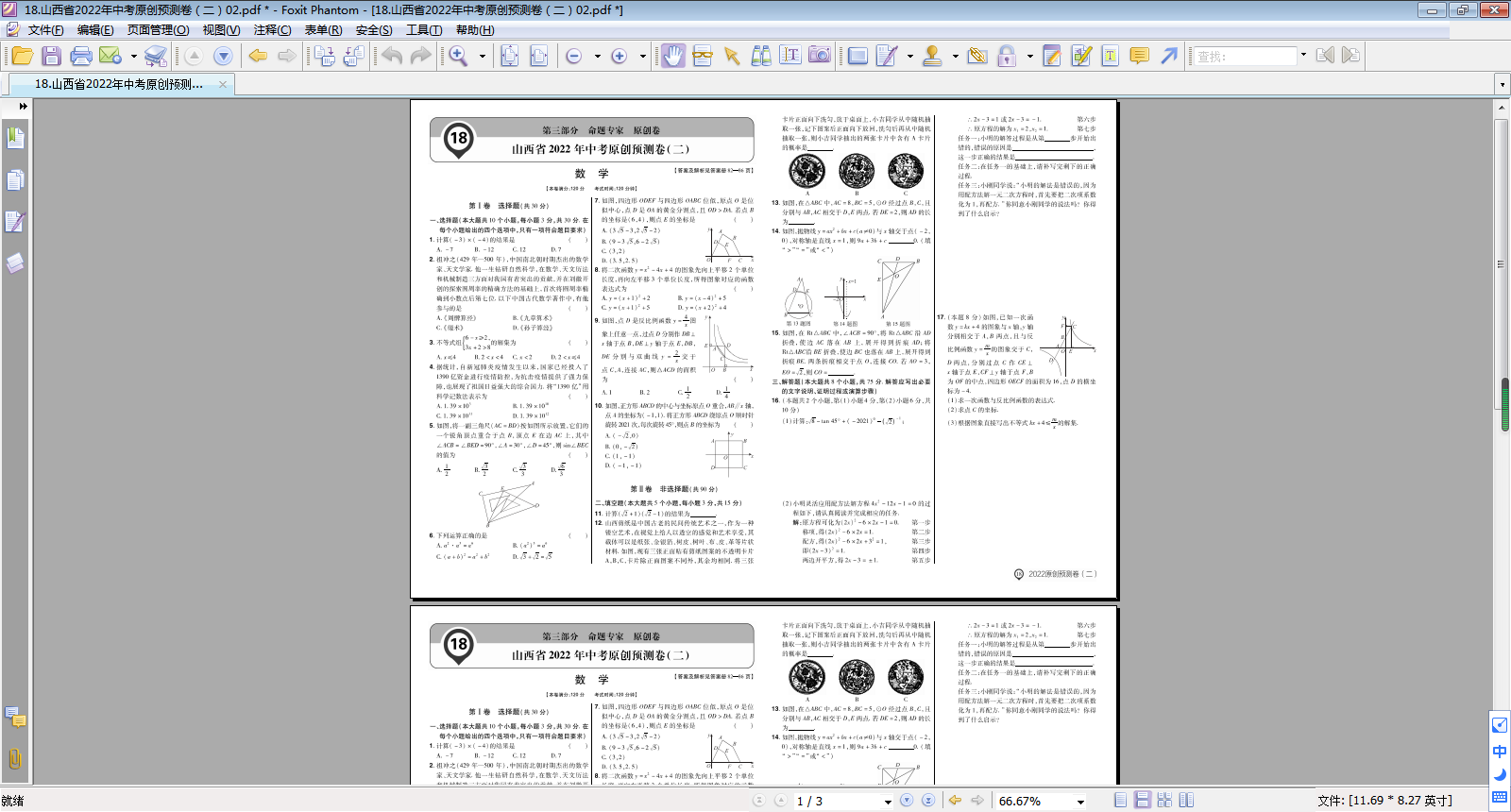
Task: Open the 帮助(H) menu
Action: pyautogui.click(x=475, y=30)
